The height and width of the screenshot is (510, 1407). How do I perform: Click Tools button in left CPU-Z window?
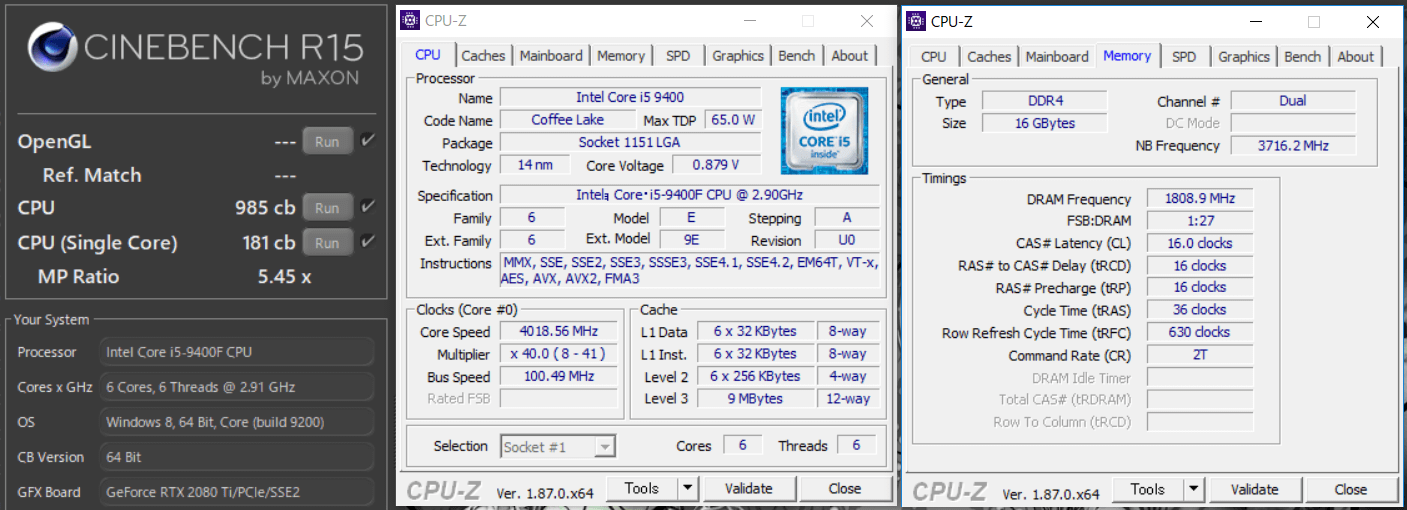pyautogui.click(x=642, y=489)
